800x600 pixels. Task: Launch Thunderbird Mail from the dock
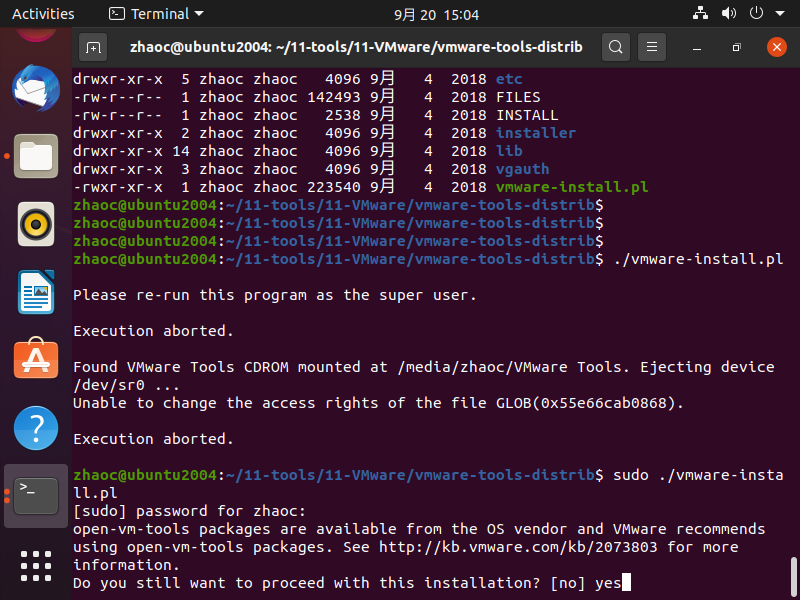click(x=36, y=87)
